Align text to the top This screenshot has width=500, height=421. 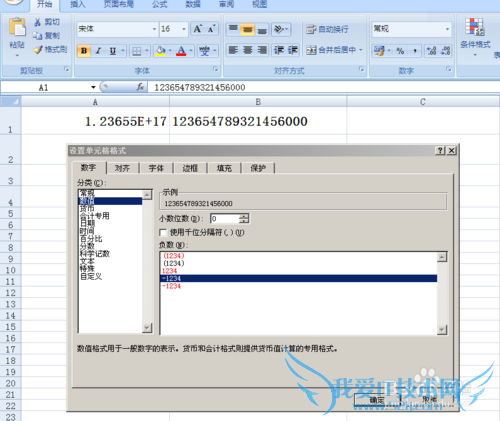click(x=233, y=29)
